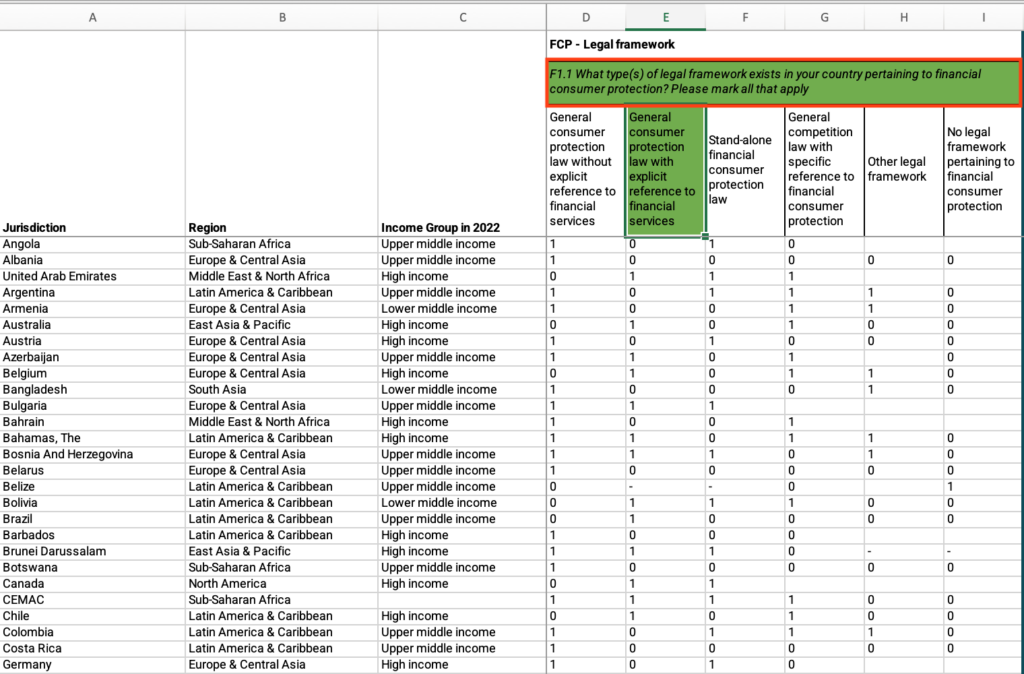The image size is (1024, 674).
Task: Click the 'Armenia' jurisdiction cell
Action: 93,309
